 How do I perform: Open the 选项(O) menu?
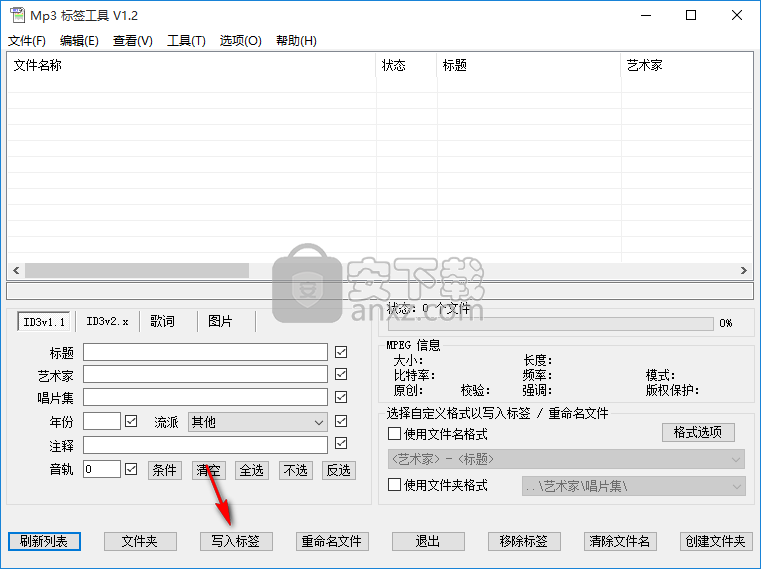[x=240, y=41]
